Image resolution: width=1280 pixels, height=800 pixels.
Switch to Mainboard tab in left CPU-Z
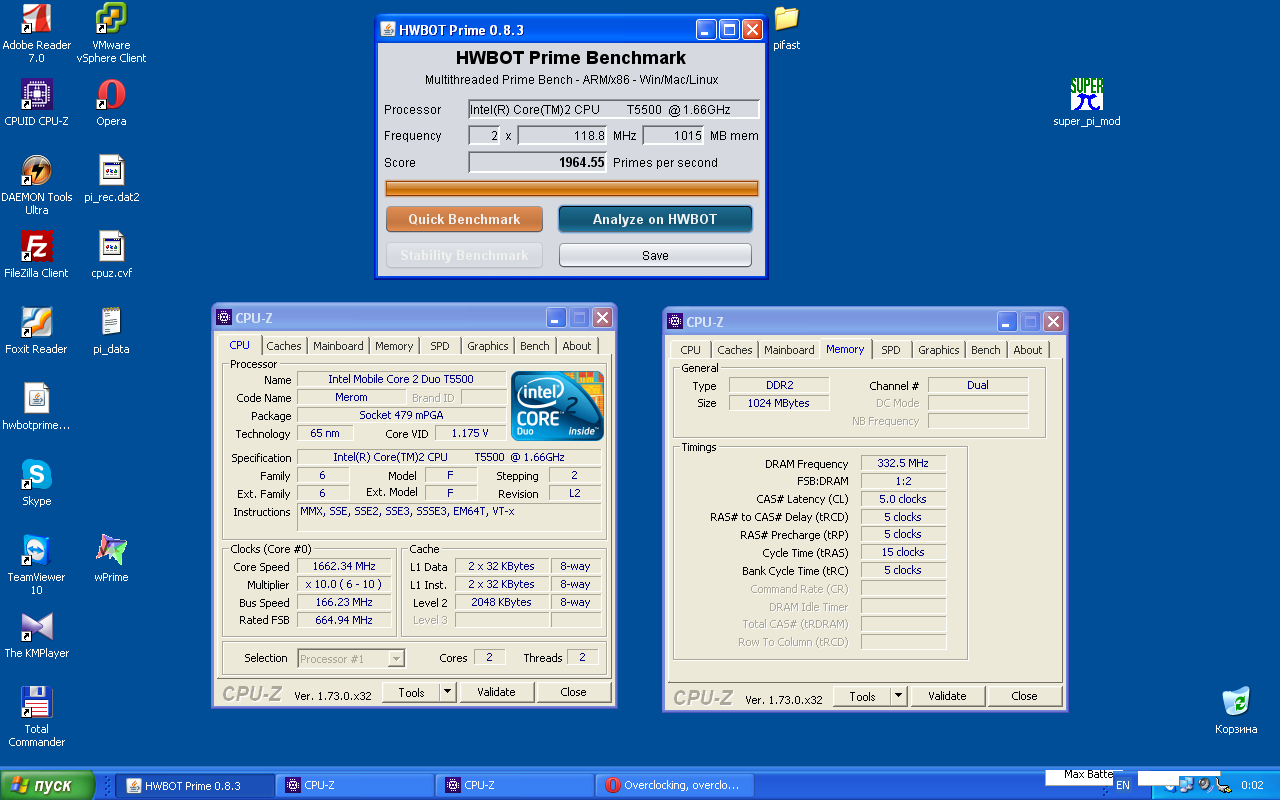(338, 346)
